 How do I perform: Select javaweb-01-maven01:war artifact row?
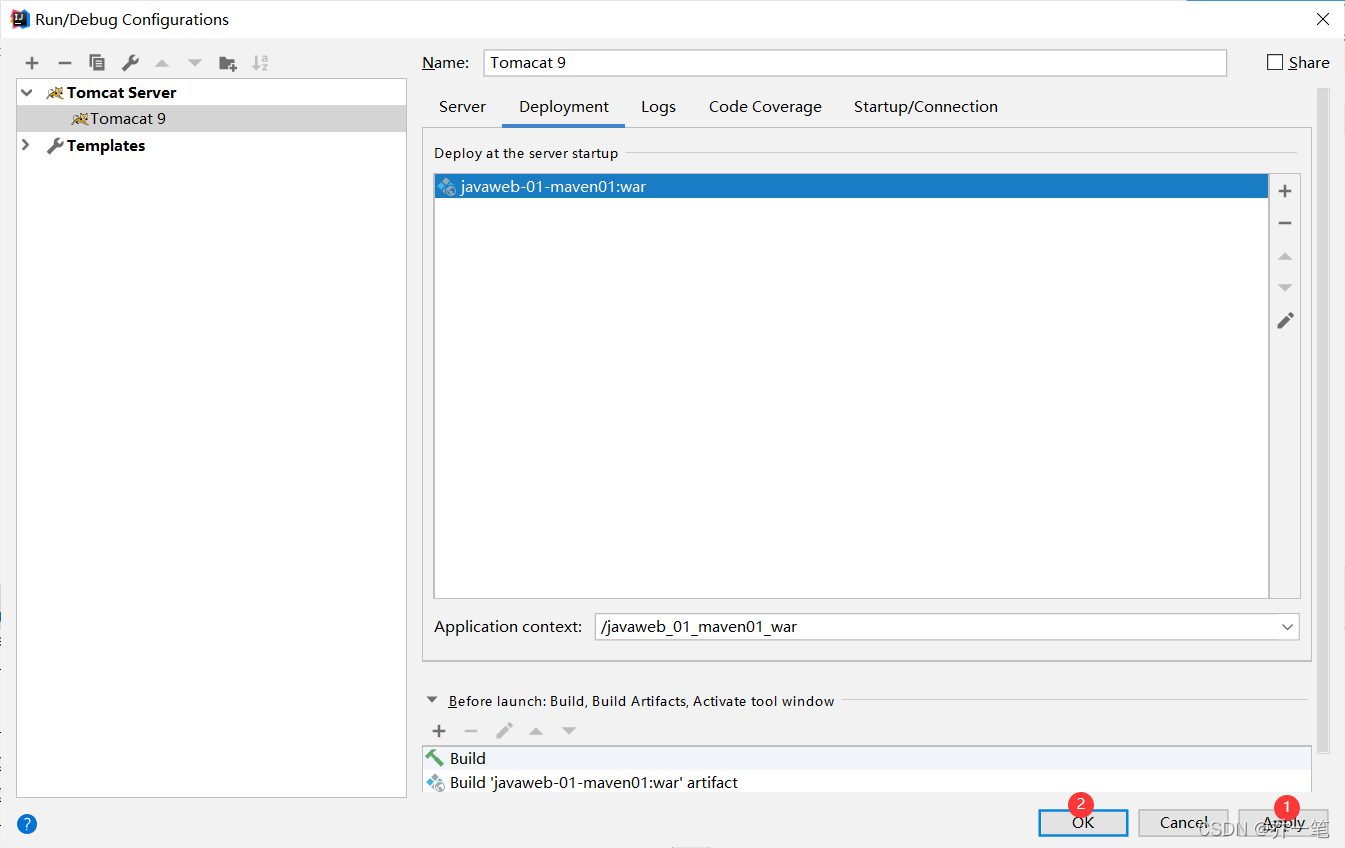pos(851,186)
